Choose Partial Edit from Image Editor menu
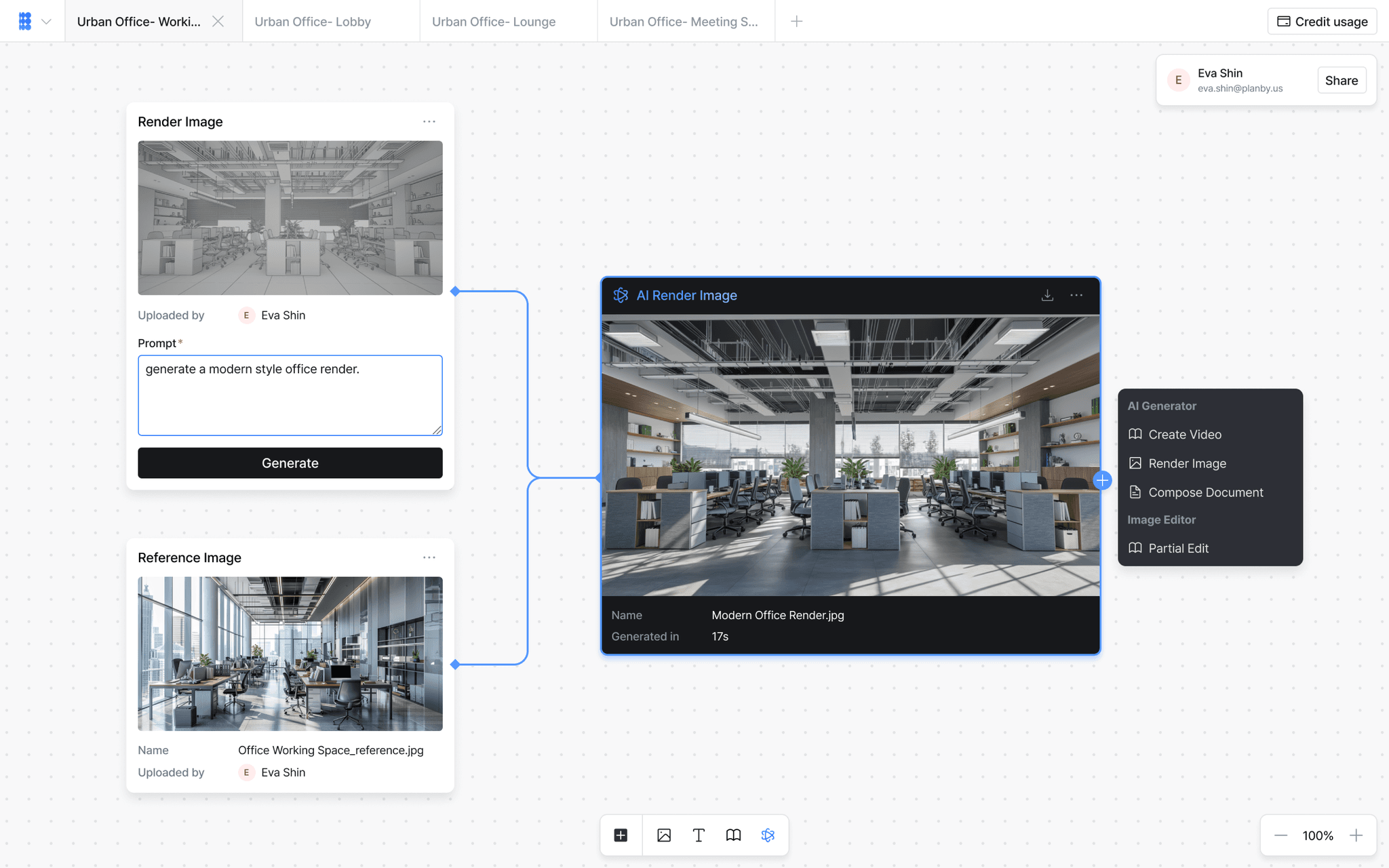 (x=1178, y=548)
